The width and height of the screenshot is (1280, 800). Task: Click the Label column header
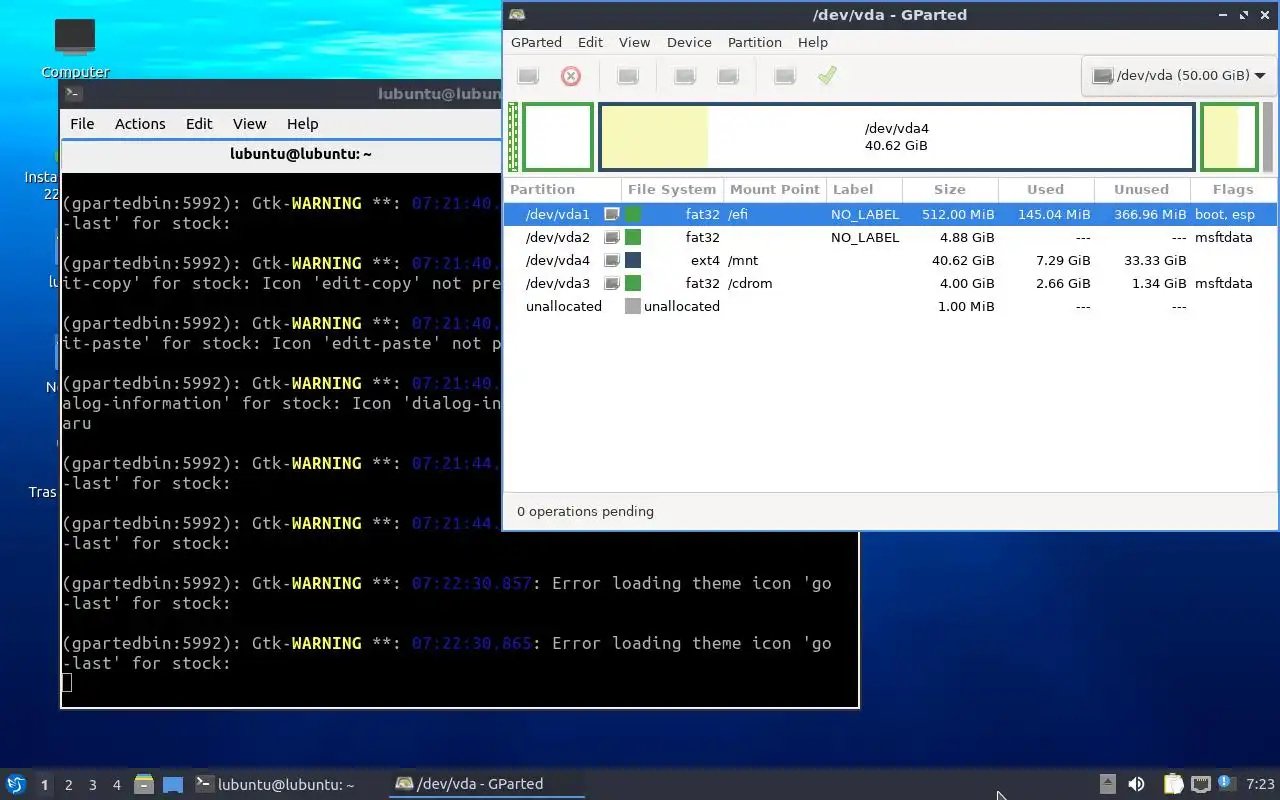(864, 189)
